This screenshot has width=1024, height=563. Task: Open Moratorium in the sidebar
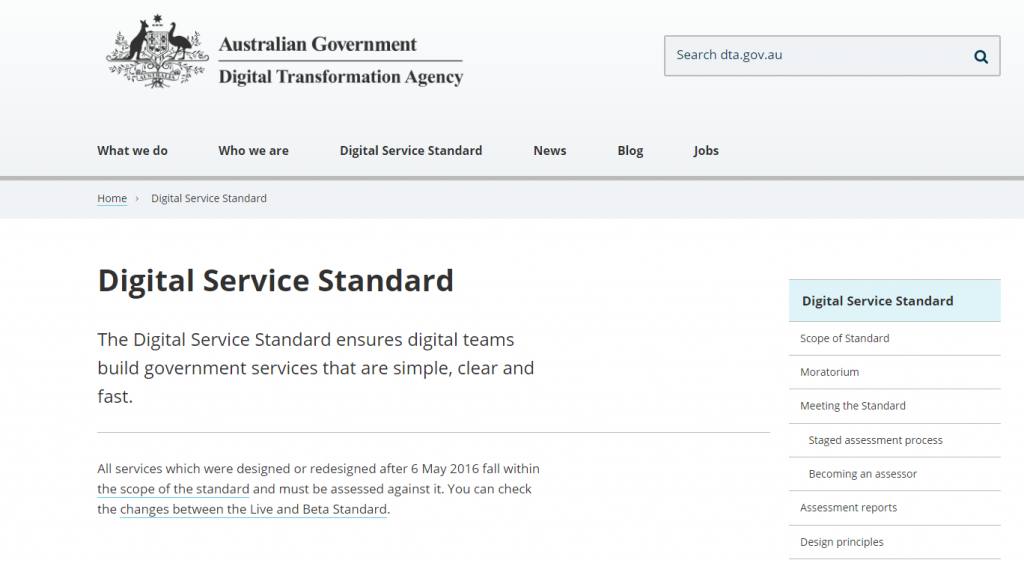coord(895,372)
